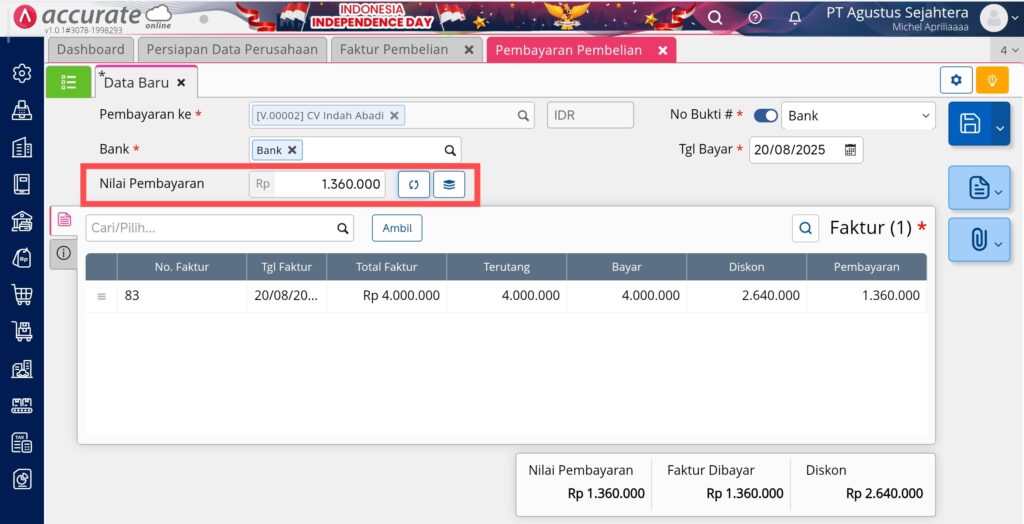Open the settings gear in the sidebar

pos(22,73)
